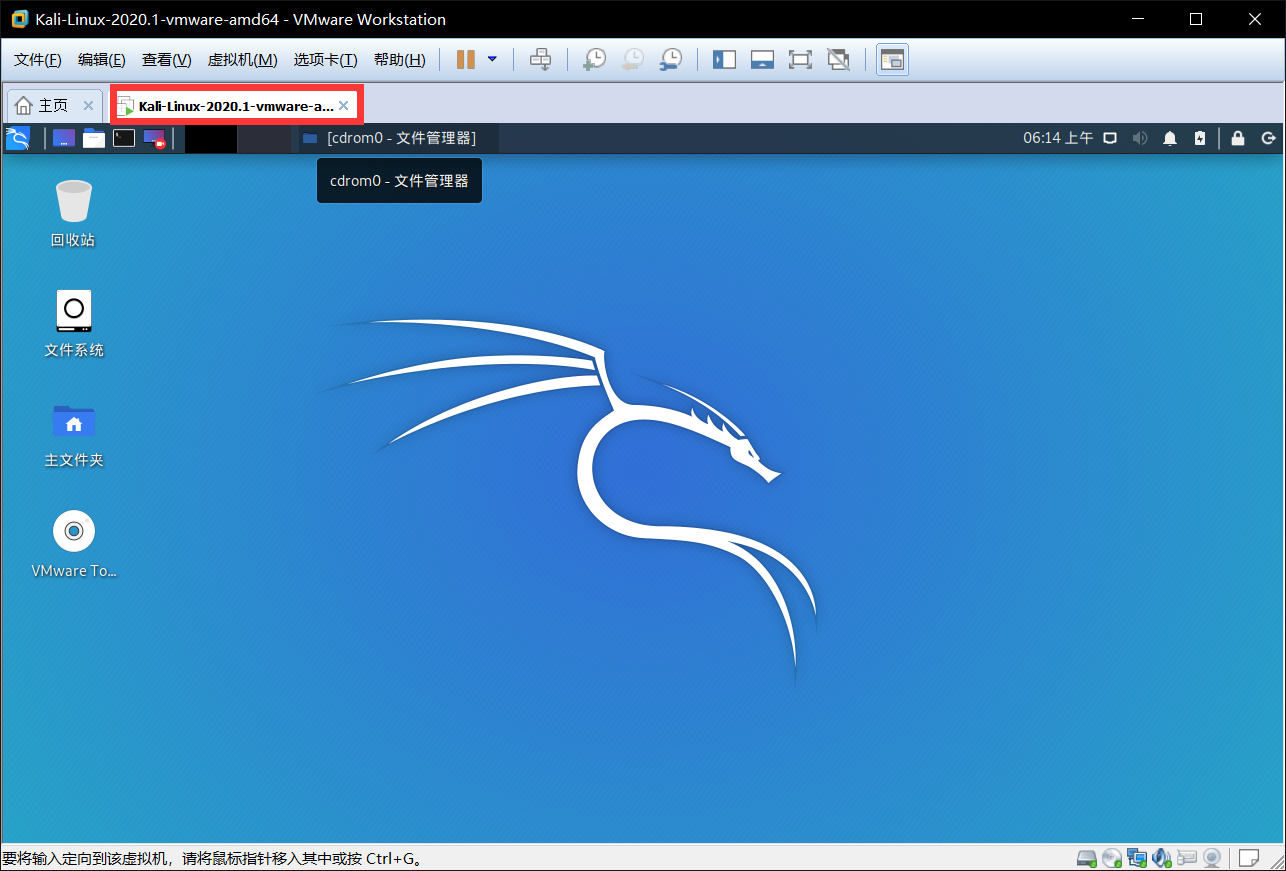Launch the terminal emulator from the panel
The width and height of the screenshot is (1286, 871).
[x=124, y=138]
